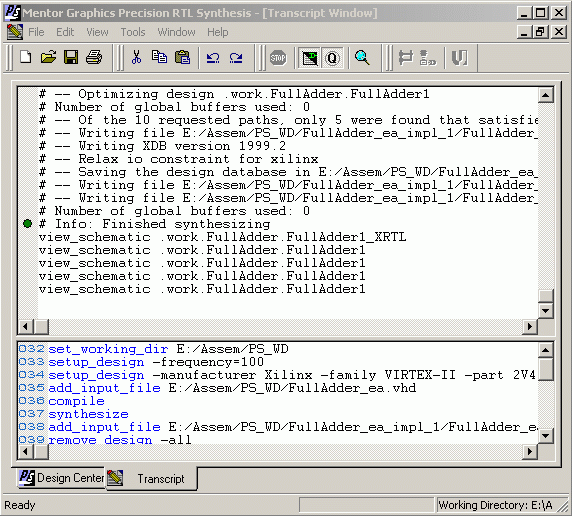Click the green Info marker dot
This screenshot has width=572, height=516.
click(27, 223)
